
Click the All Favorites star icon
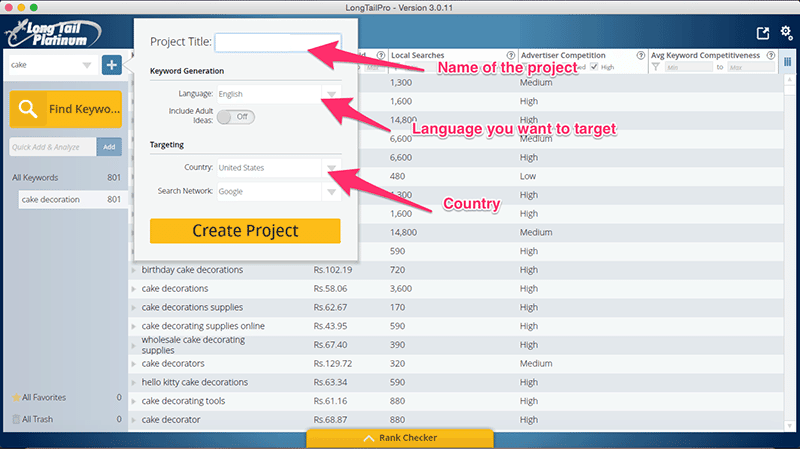point(16,397)
